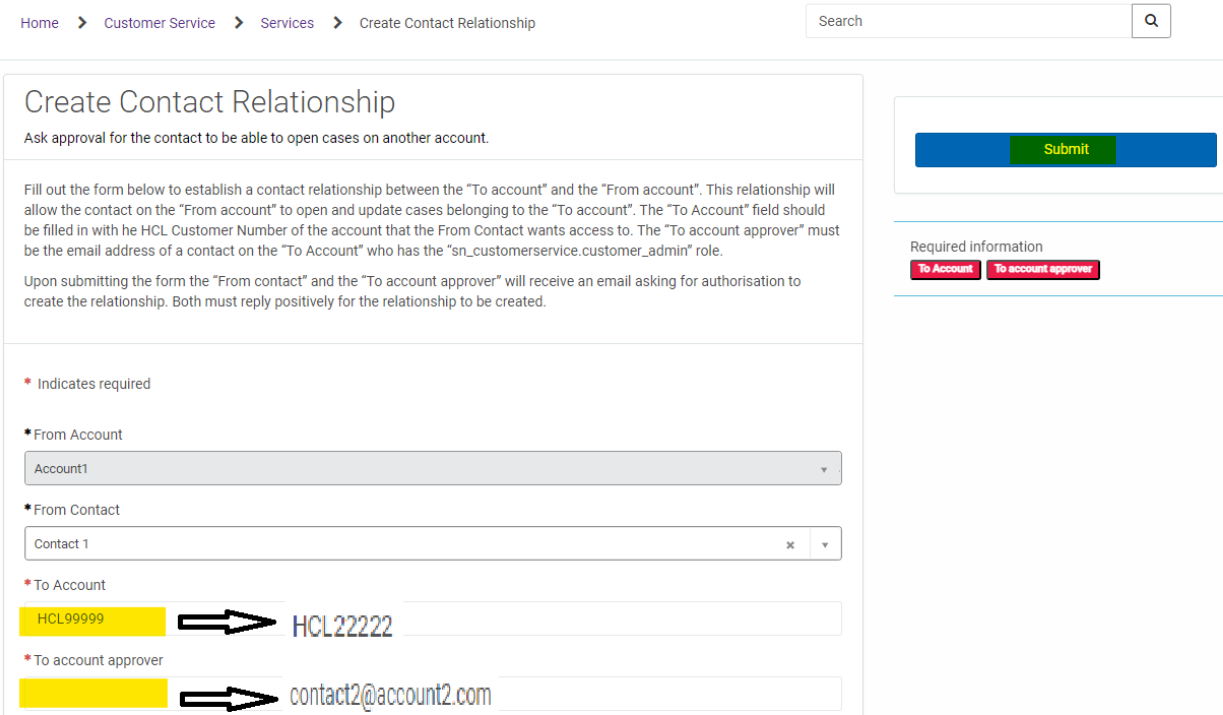Viewport: 1223px width, 715px height.
Task: Click the red To Account required tag
Action: [945, 269]
